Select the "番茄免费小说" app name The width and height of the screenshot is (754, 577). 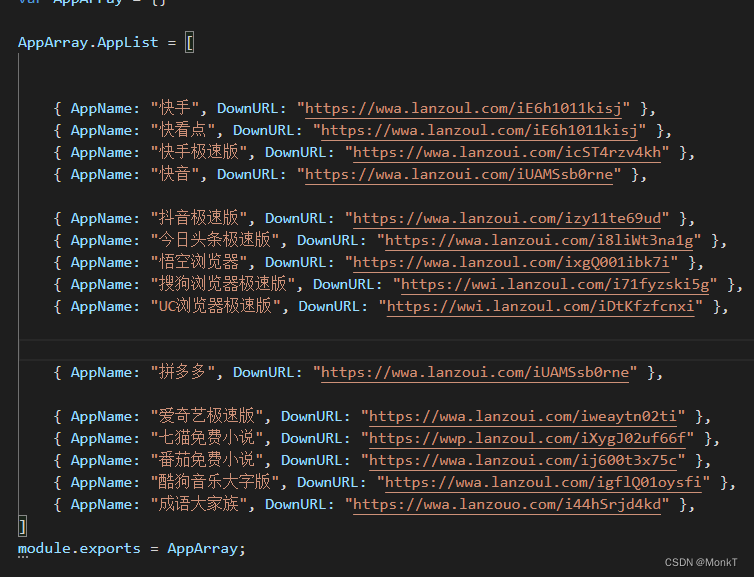(207, 460)
